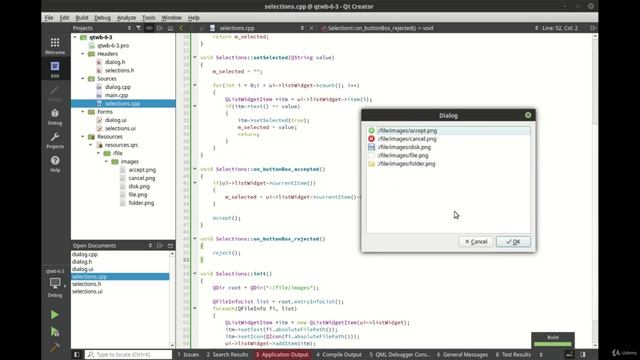Collapse the Headers folder

(x=83, y=54)
